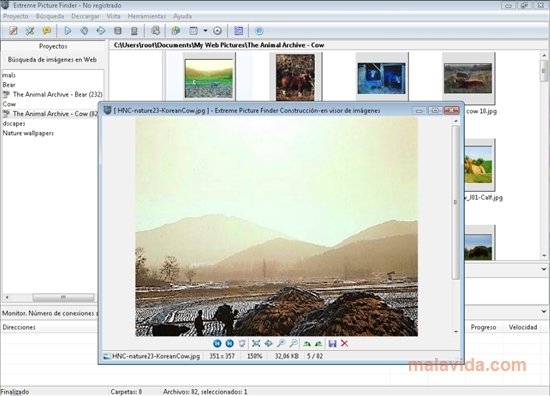The image size is (550, 396).
Task: Select Nature wallpapers in the project tree
Action: [x=28, y=133]
